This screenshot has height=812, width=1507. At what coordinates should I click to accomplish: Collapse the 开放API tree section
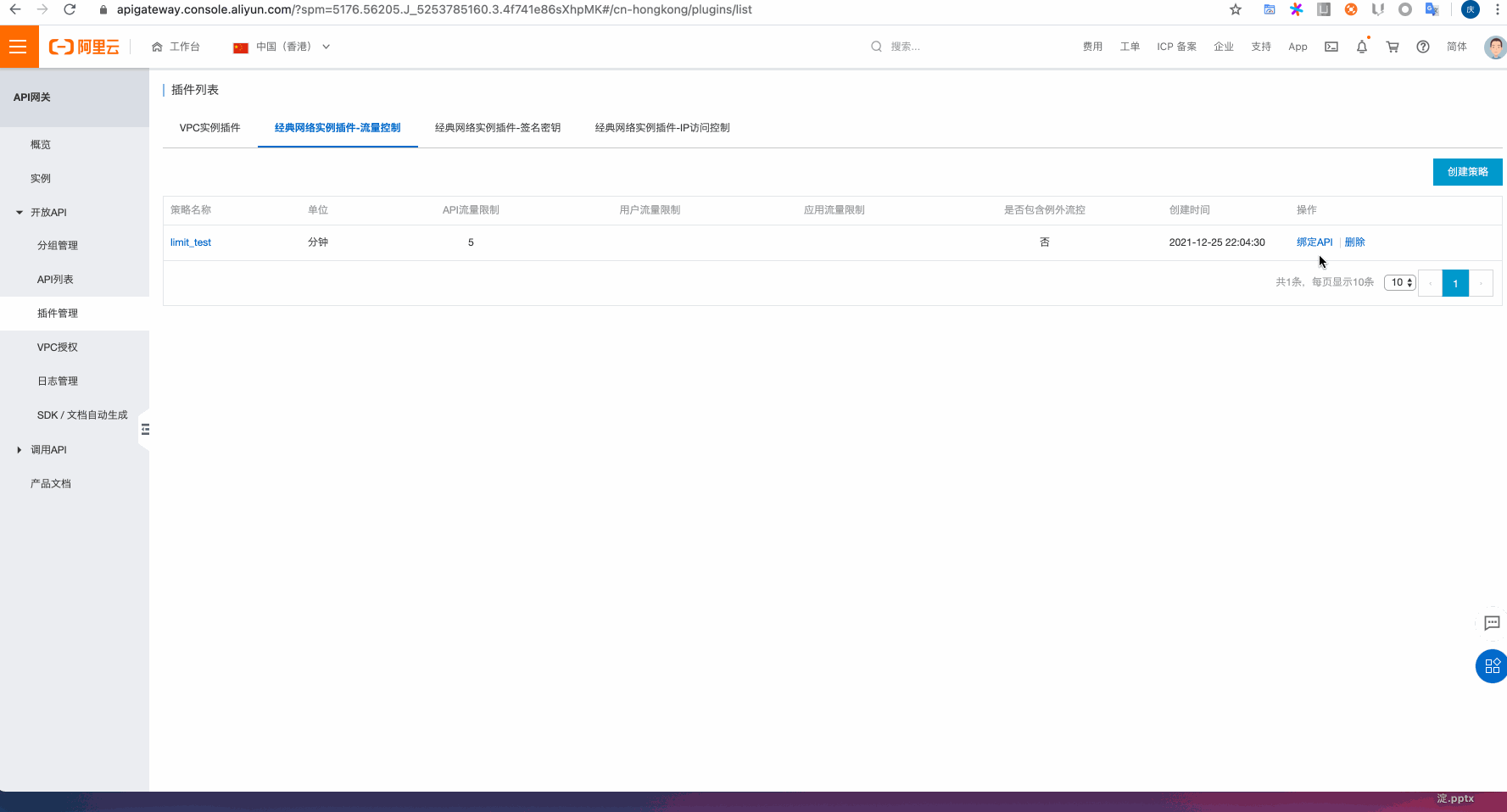coord(20,212)
